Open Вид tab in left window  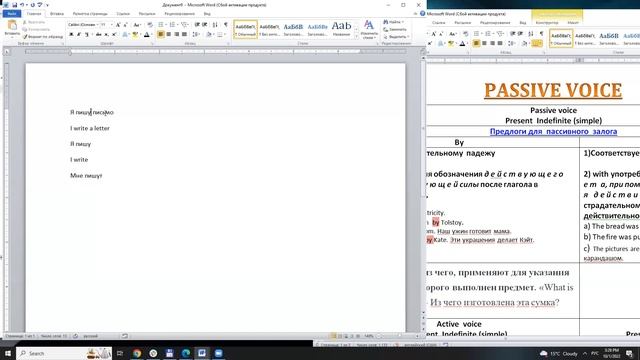(207, 13)
